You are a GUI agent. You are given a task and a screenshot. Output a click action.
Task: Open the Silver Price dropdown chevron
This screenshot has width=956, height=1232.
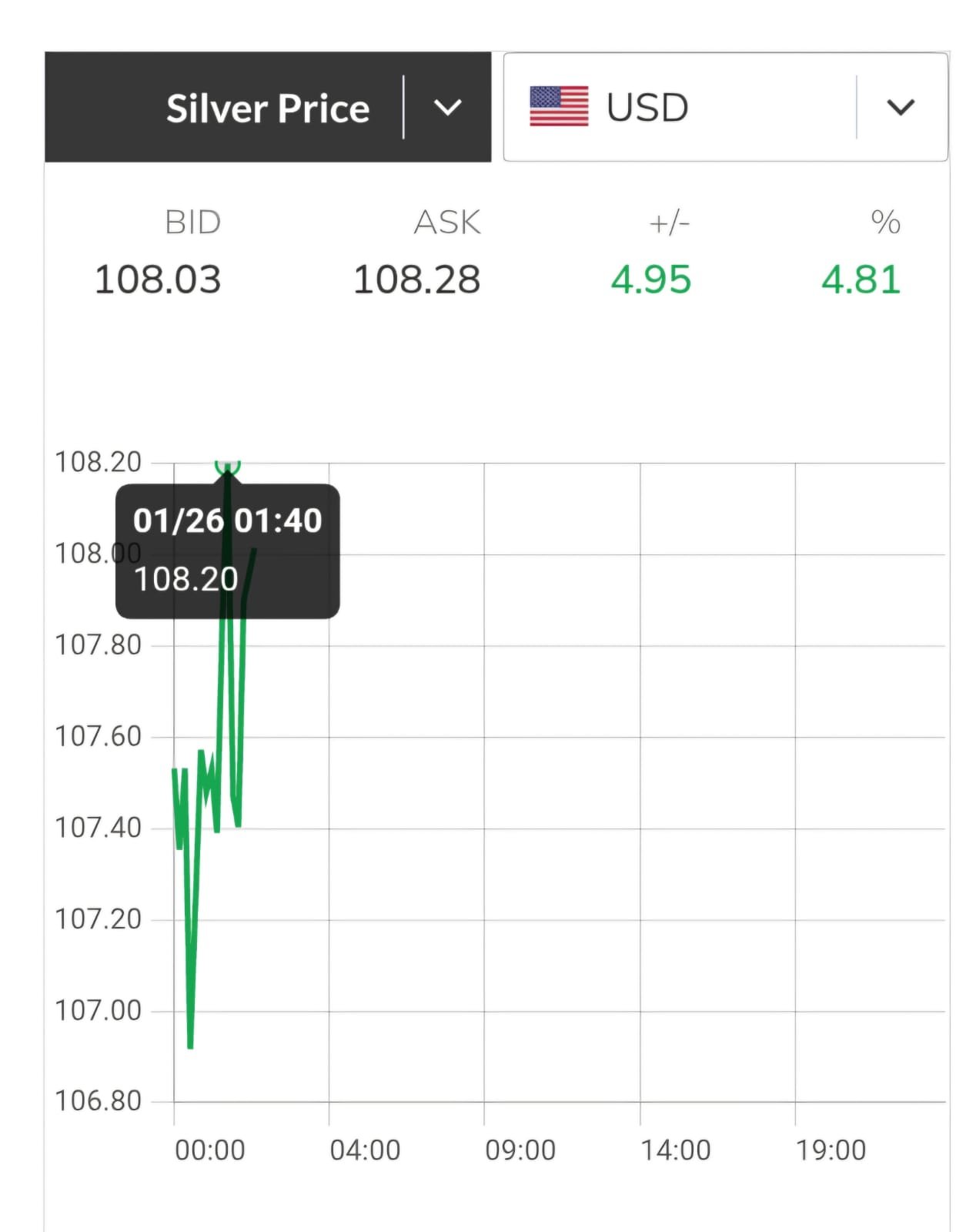(x=447, y=108)
